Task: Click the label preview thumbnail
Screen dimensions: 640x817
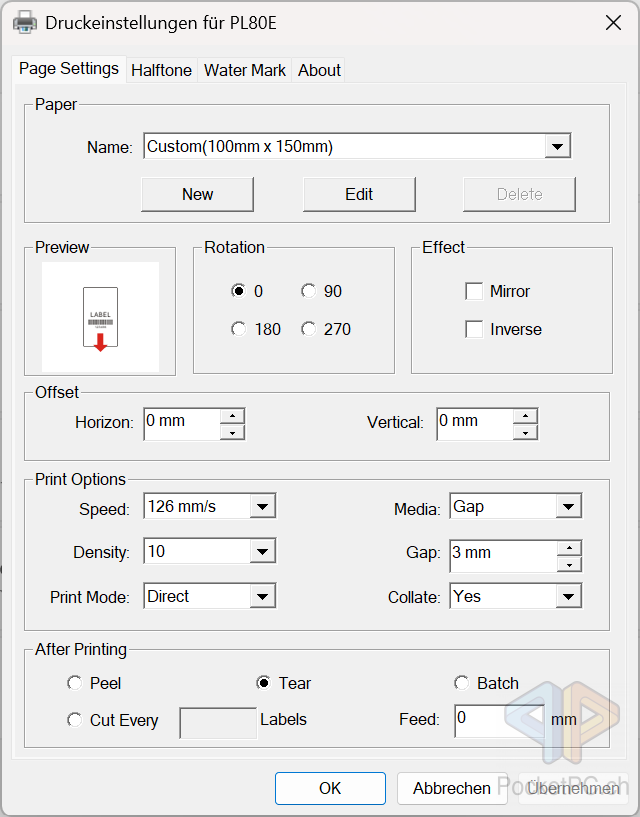Action: point(100,317)
